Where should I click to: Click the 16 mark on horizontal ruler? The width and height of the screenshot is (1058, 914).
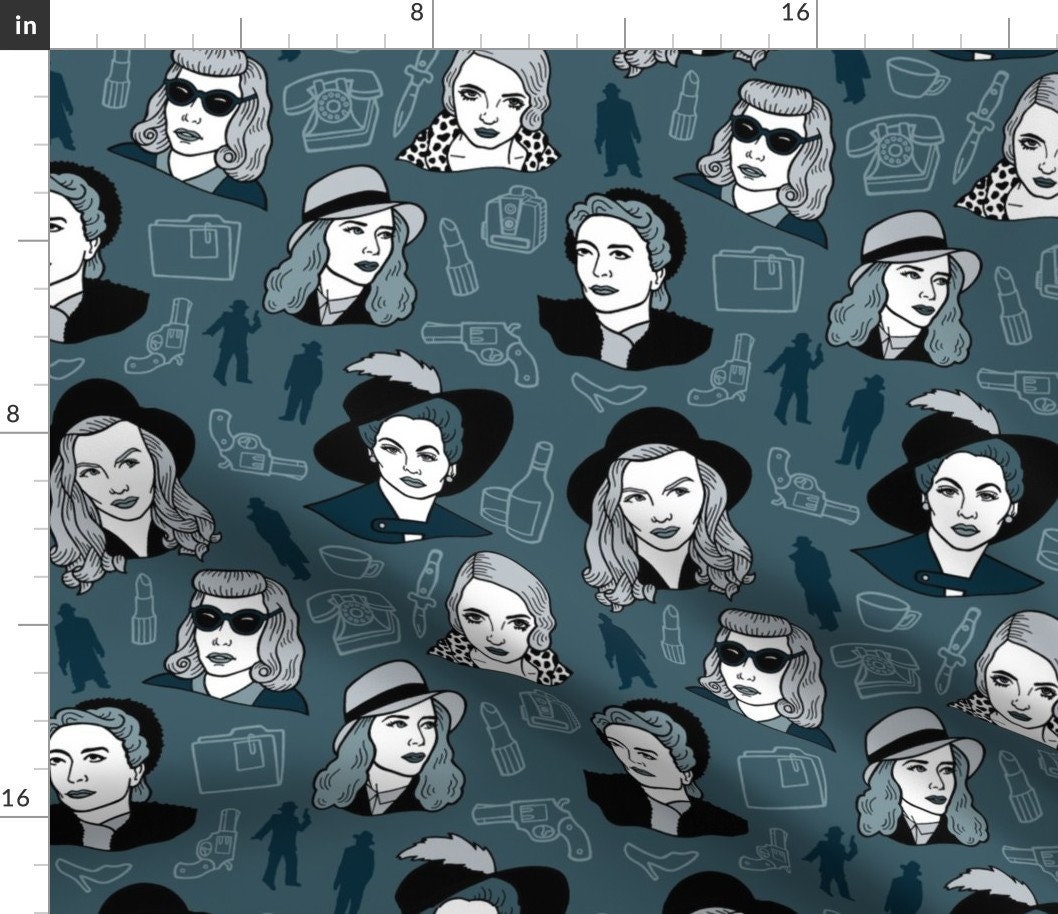[x=795, y=12]
